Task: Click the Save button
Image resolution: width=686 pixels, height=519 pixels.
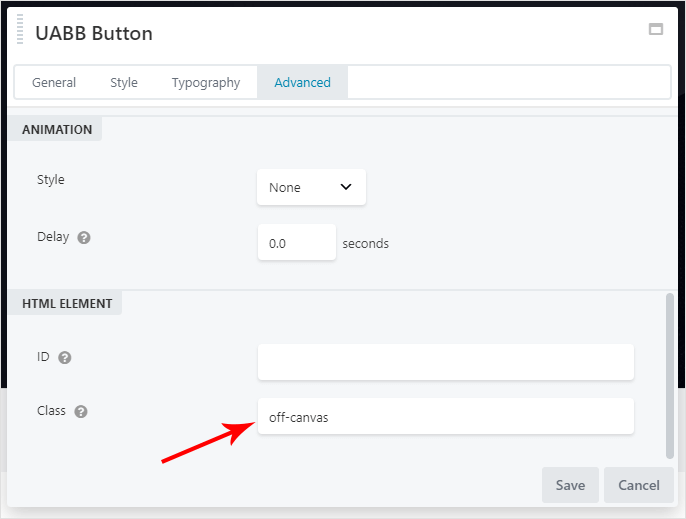Action: pos(570,485)
